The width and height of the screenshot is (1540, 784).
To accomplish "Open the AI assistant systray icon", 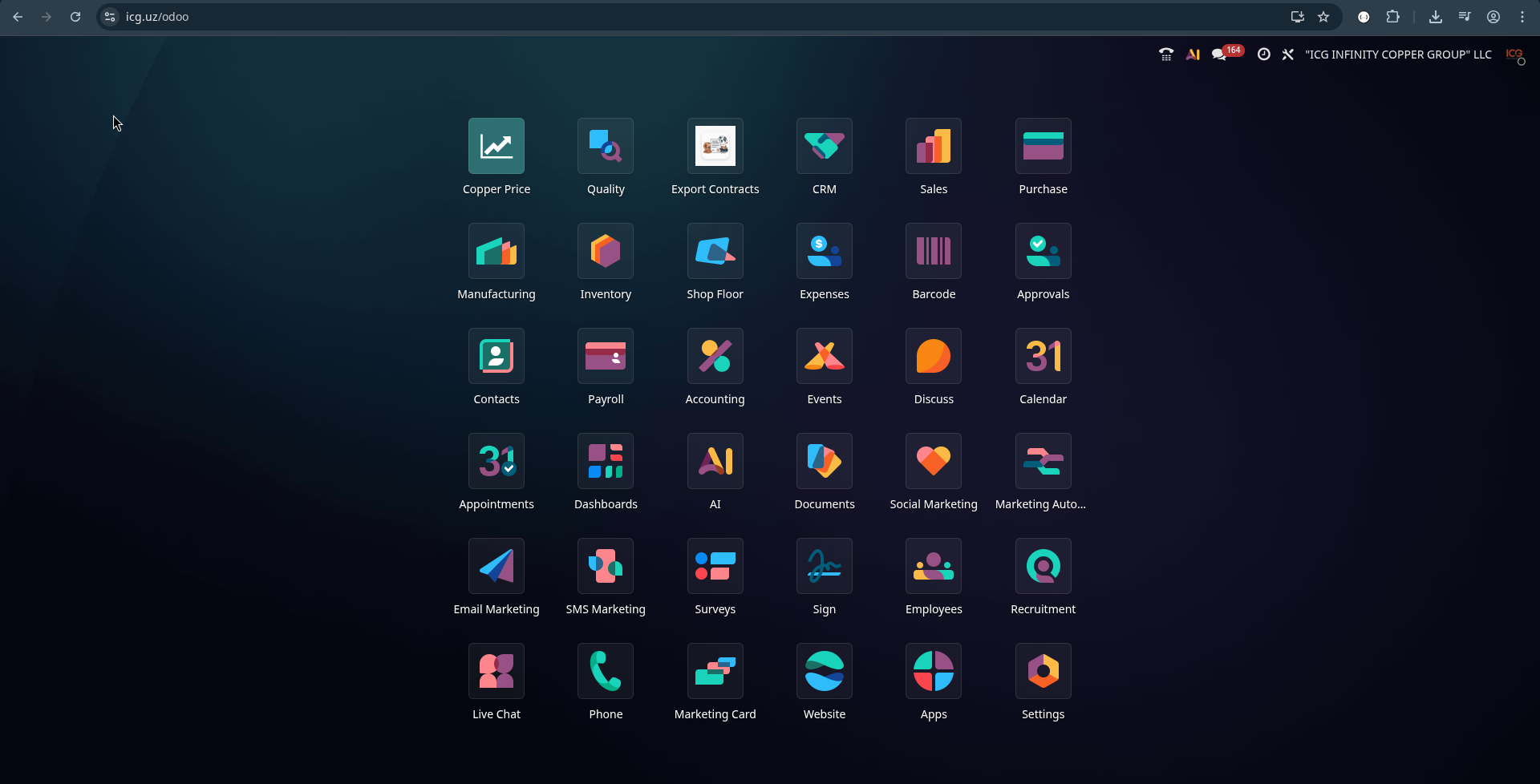I will 1193,55.
